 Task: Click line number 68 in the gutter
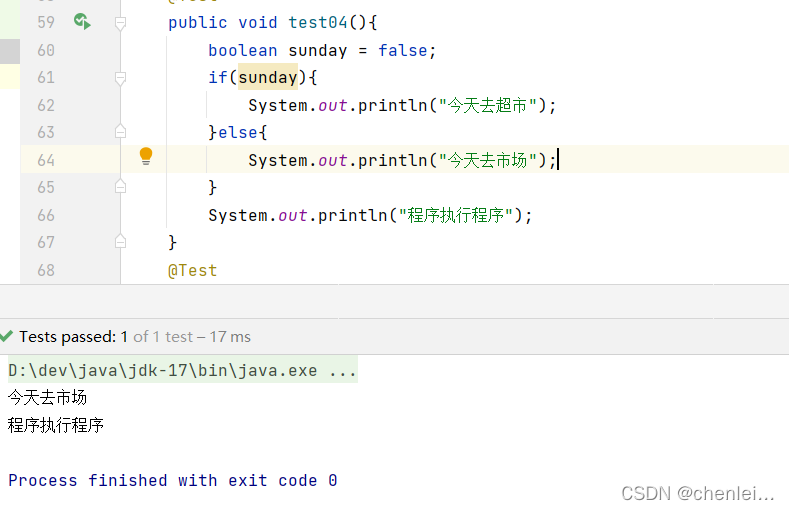(x=46, y=270)
